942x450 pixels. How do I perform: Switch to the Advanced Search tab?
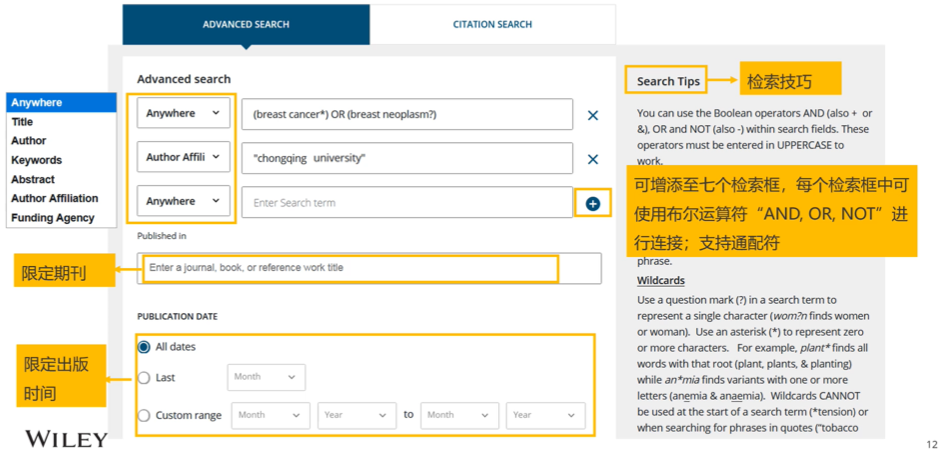246,24
